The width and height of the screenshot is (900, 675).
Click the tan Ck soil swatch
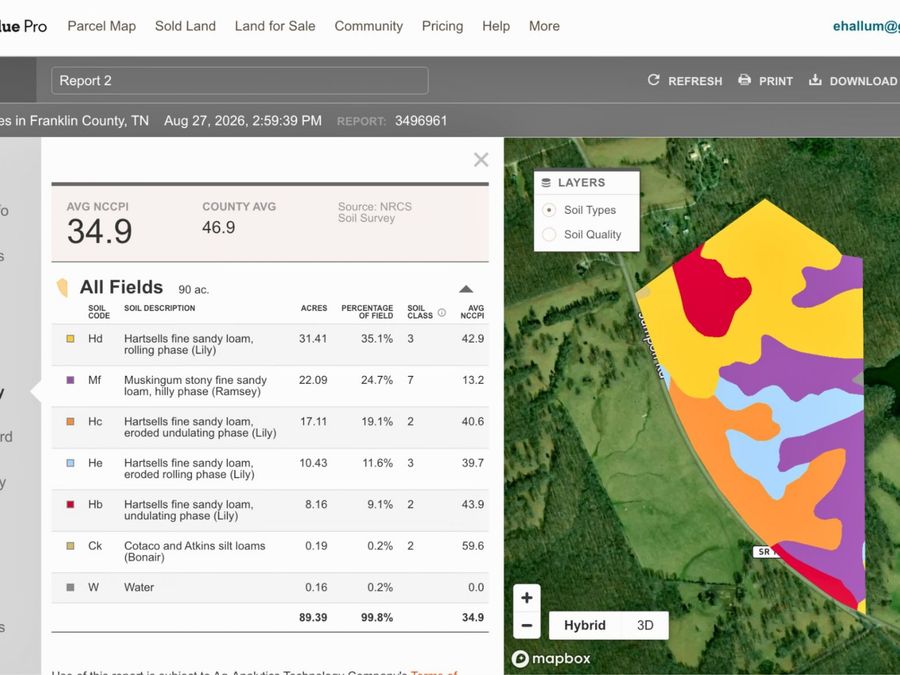click(70, 546)
